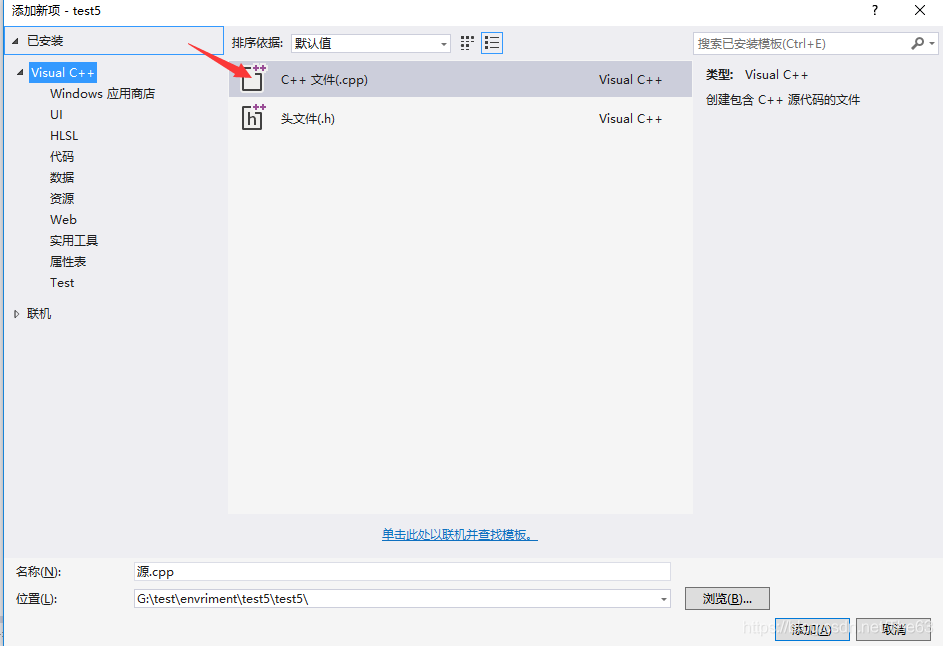Select the C++ 文件(.cpp) template icon
Screen dimensions: 943x646
(253, 79)
